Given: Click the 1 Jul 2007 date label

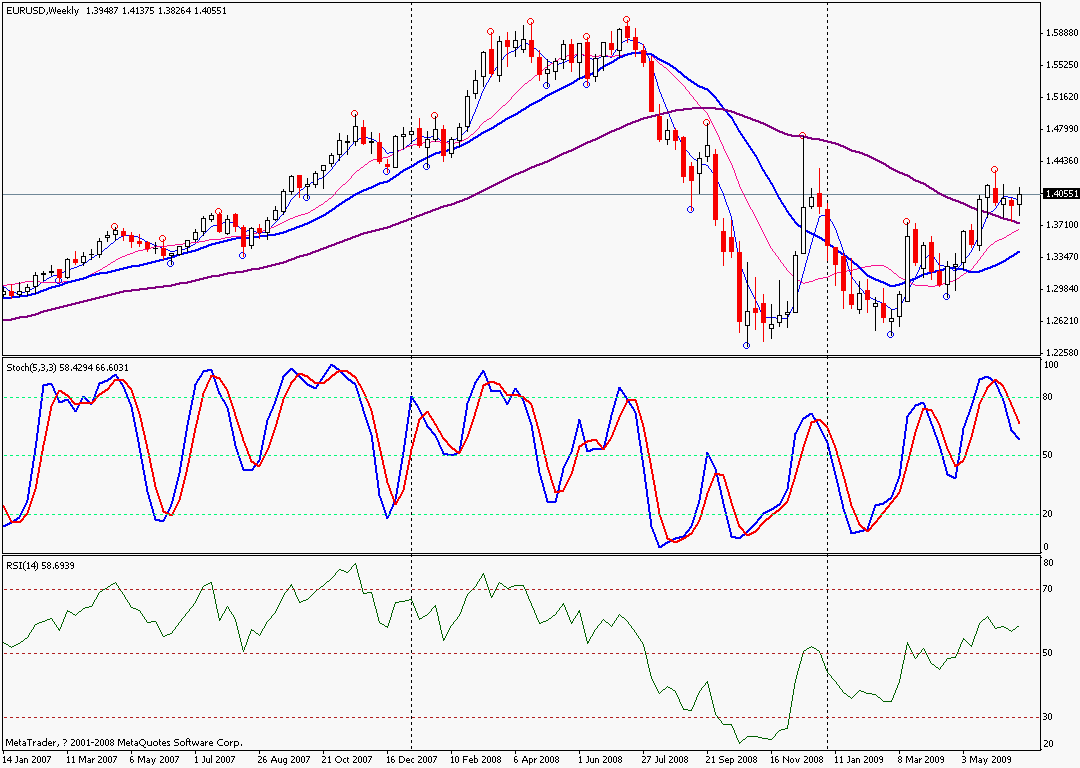Looking at the screenshot, I should (214, 760).
